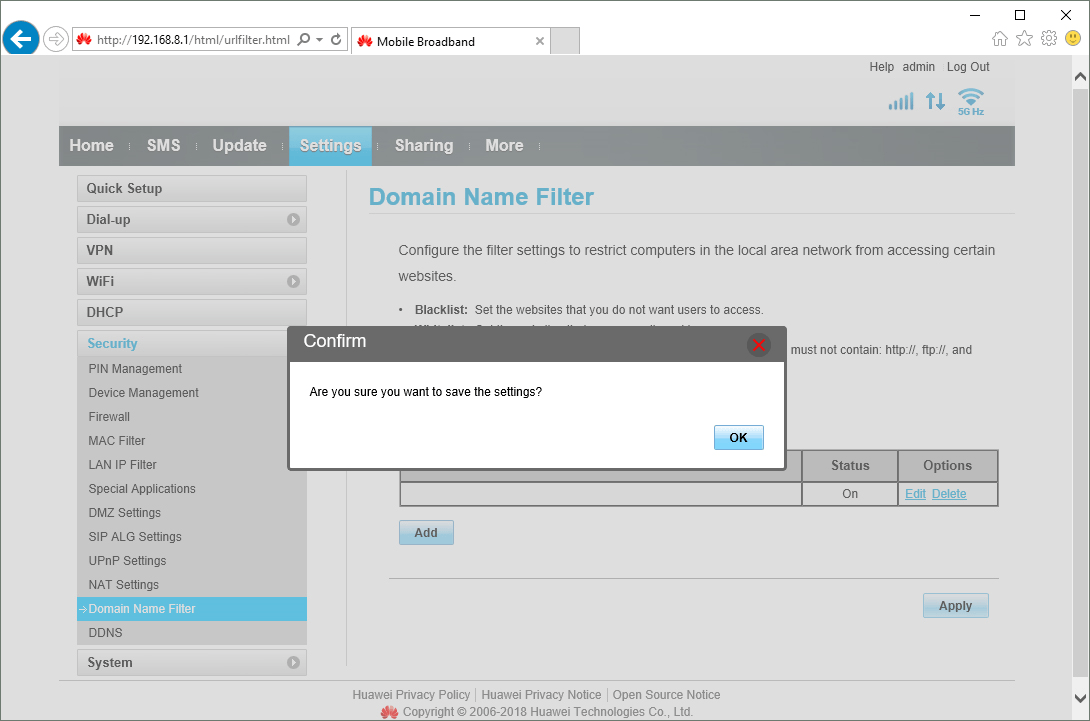
Task: Click the Log Out link
Action: click(x=967, y=67)
